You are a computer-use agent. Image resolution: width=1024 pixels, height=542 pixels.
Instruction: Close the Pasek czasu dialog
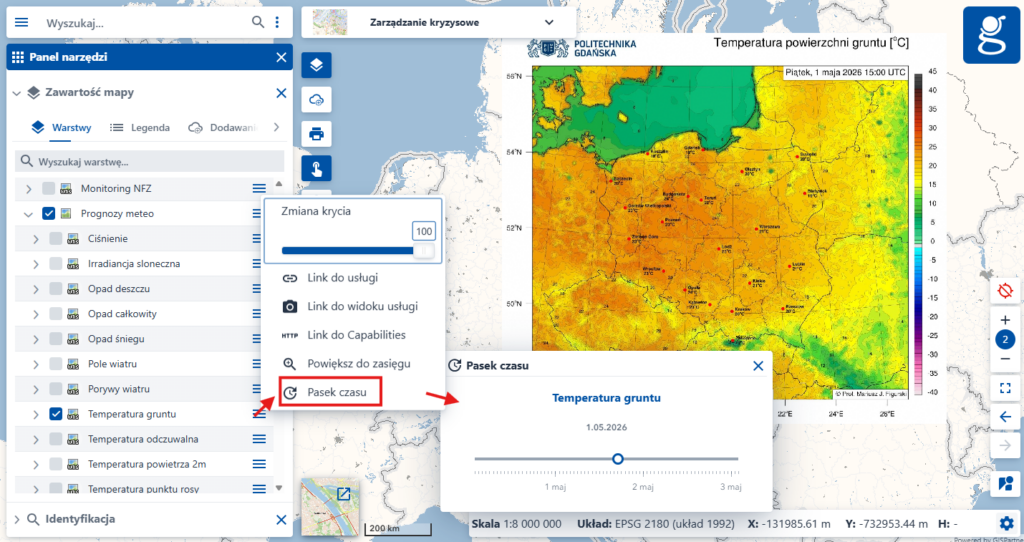tap(758, 366)
